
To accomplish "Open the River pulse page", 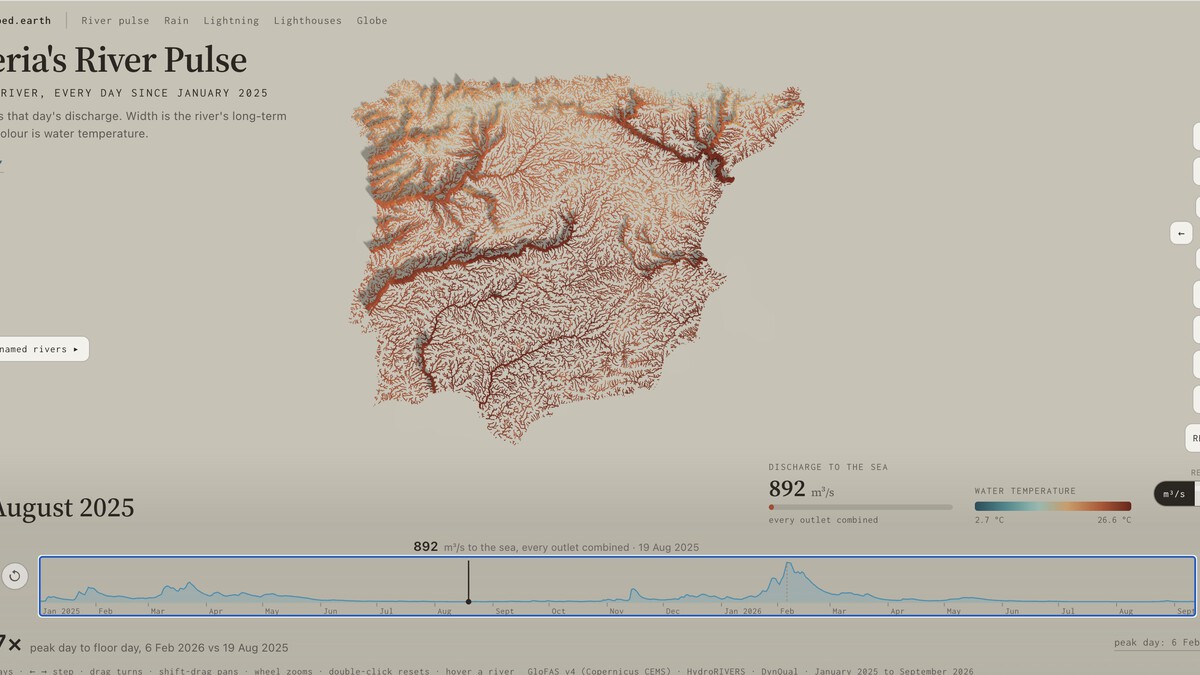I will point(115,20).
